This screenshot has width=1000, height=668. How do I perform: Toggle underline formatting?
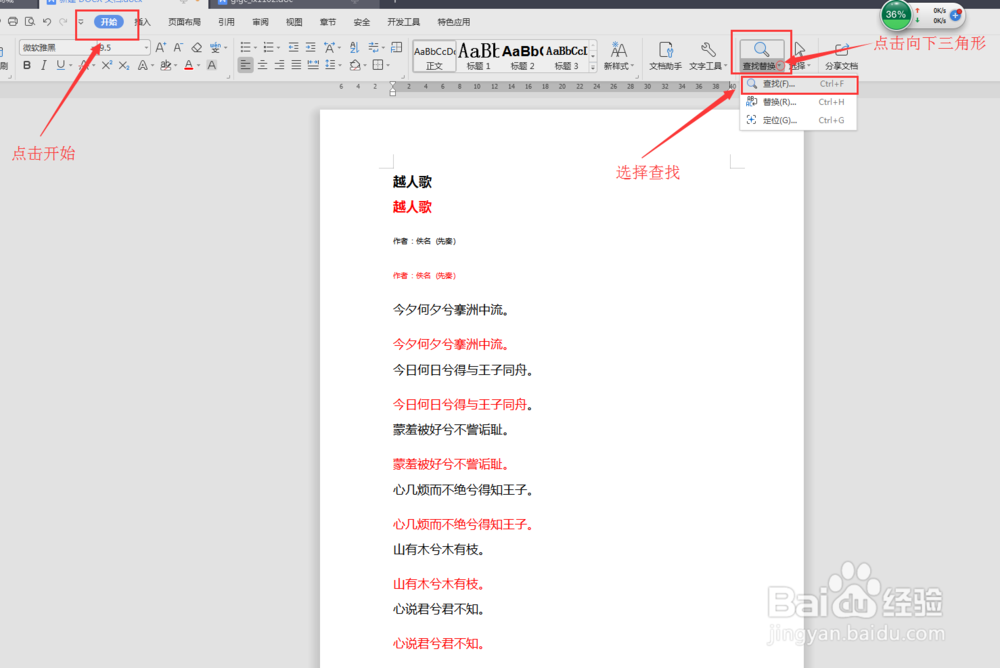point(60,65)
